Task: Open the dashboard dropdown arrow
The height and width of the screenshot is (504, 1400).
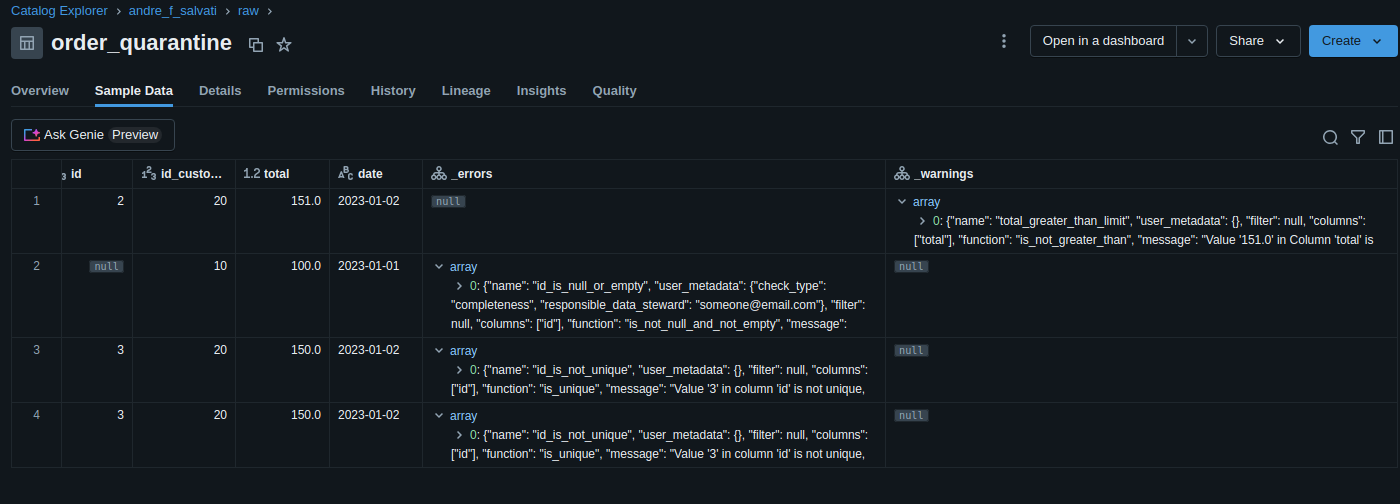Action: [1191, 41]
